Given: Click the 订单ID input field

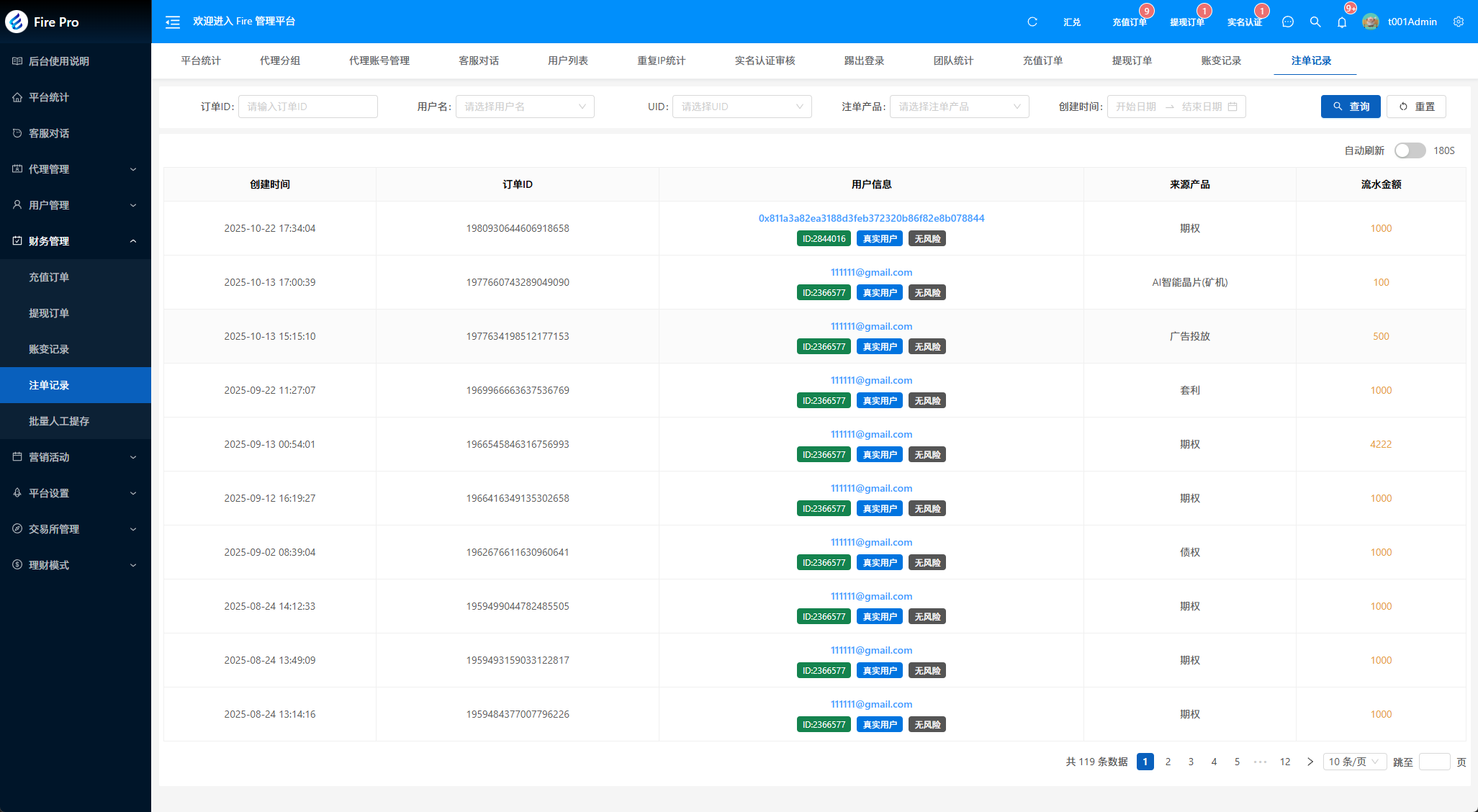Looking at the screenshot, I should tap(307, 107).
